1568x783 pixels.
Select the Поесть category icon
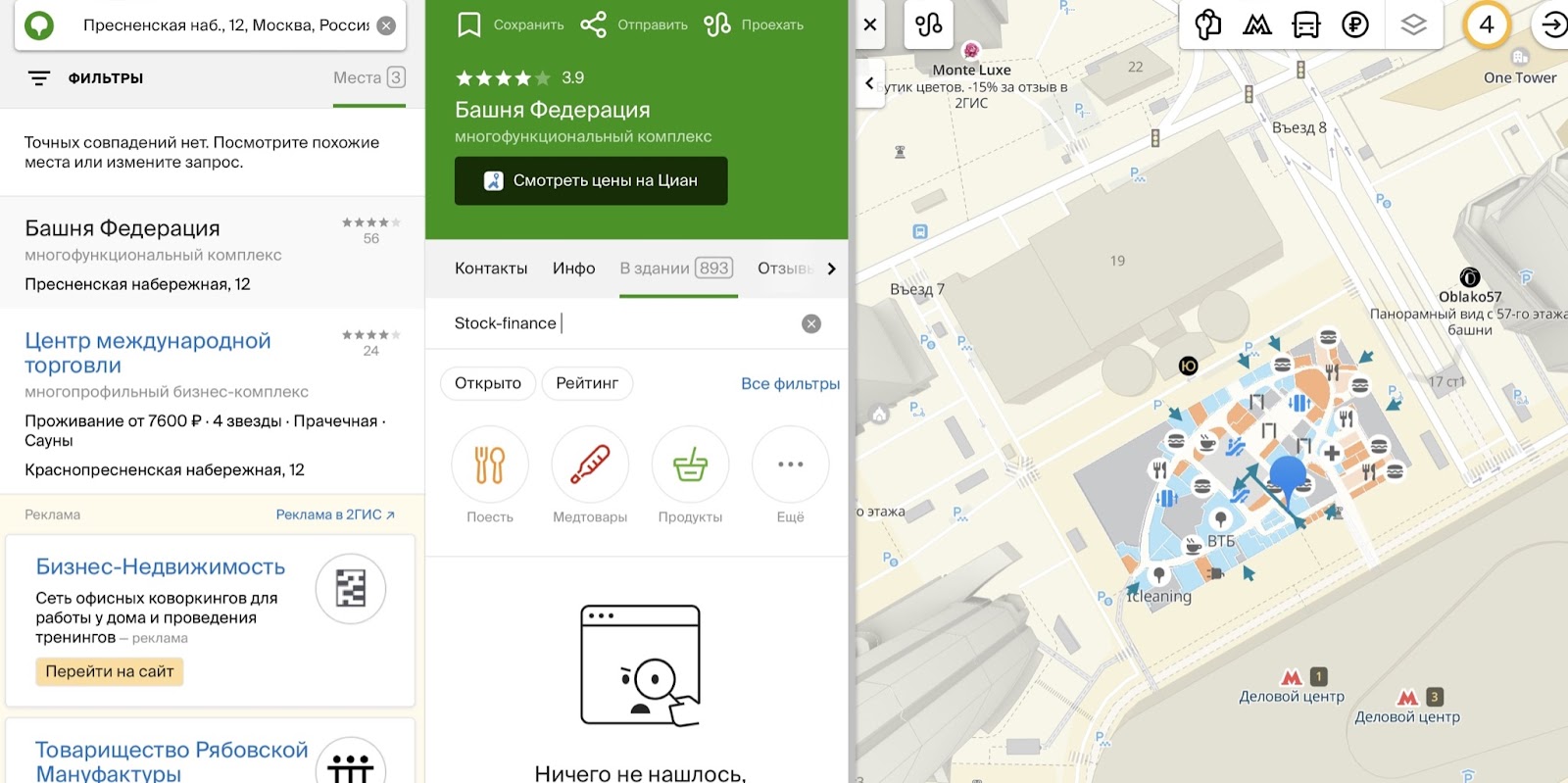point(490,465)
